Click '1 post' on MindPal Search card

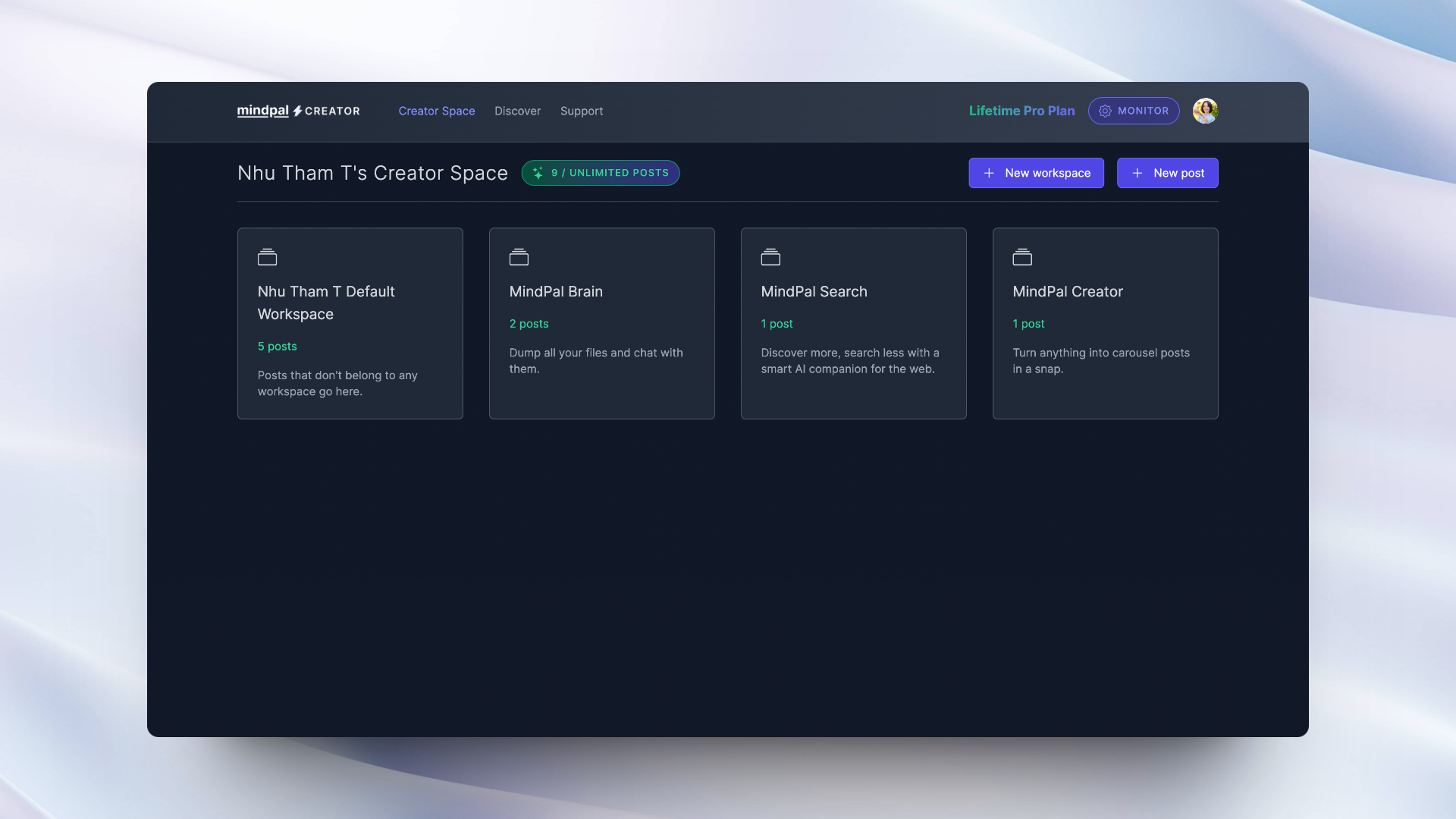(777, 323)
